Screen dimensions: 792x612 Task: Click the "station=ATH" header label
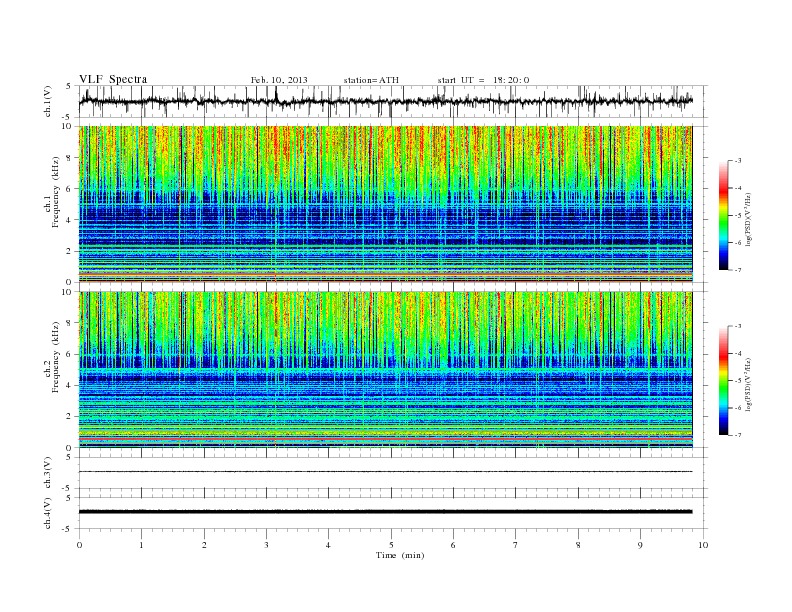click(371, 80)
